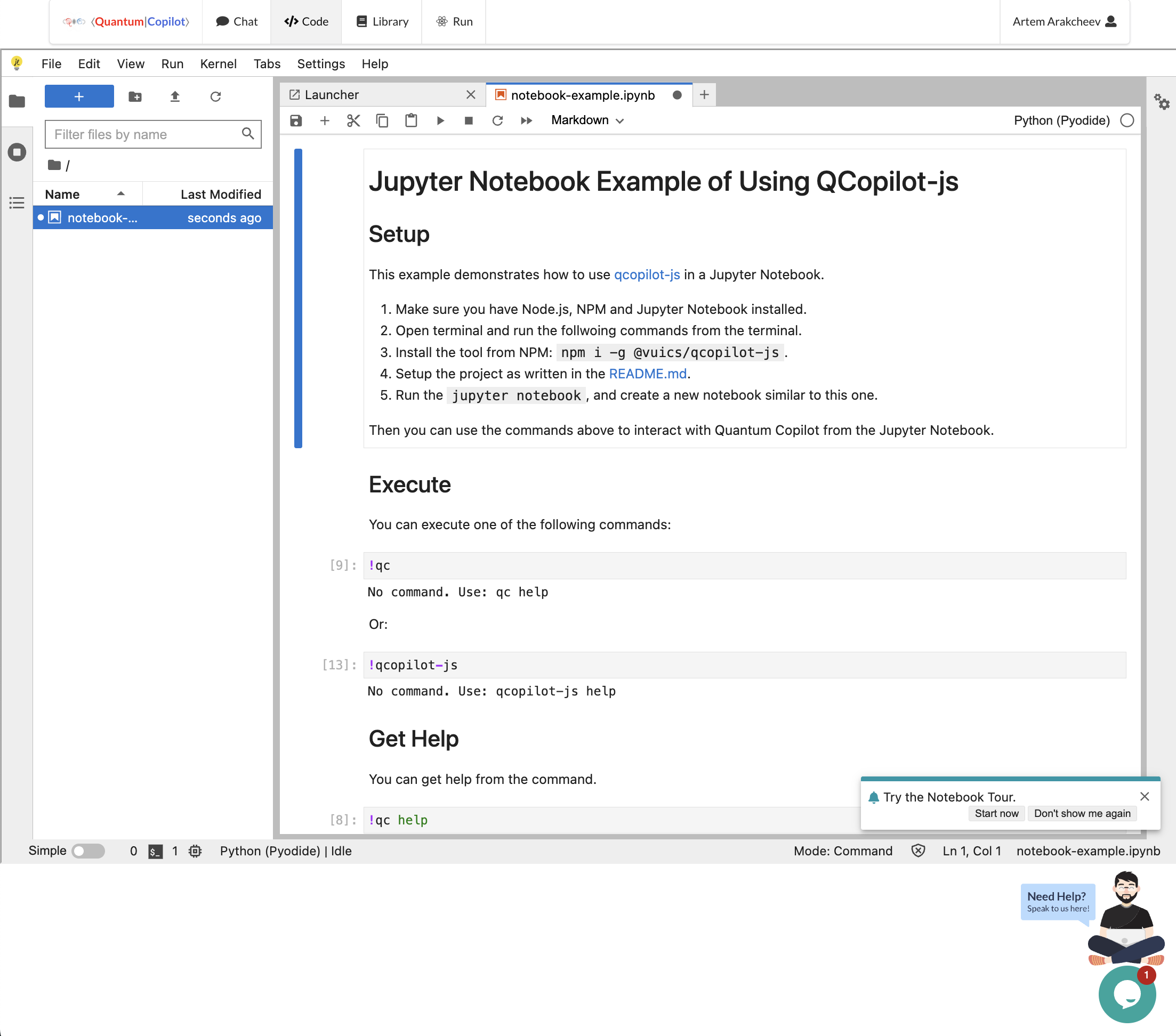Click the notebook trust shield icon
This screenshot has width=1176, height=1036.
(x=918, y=851)
